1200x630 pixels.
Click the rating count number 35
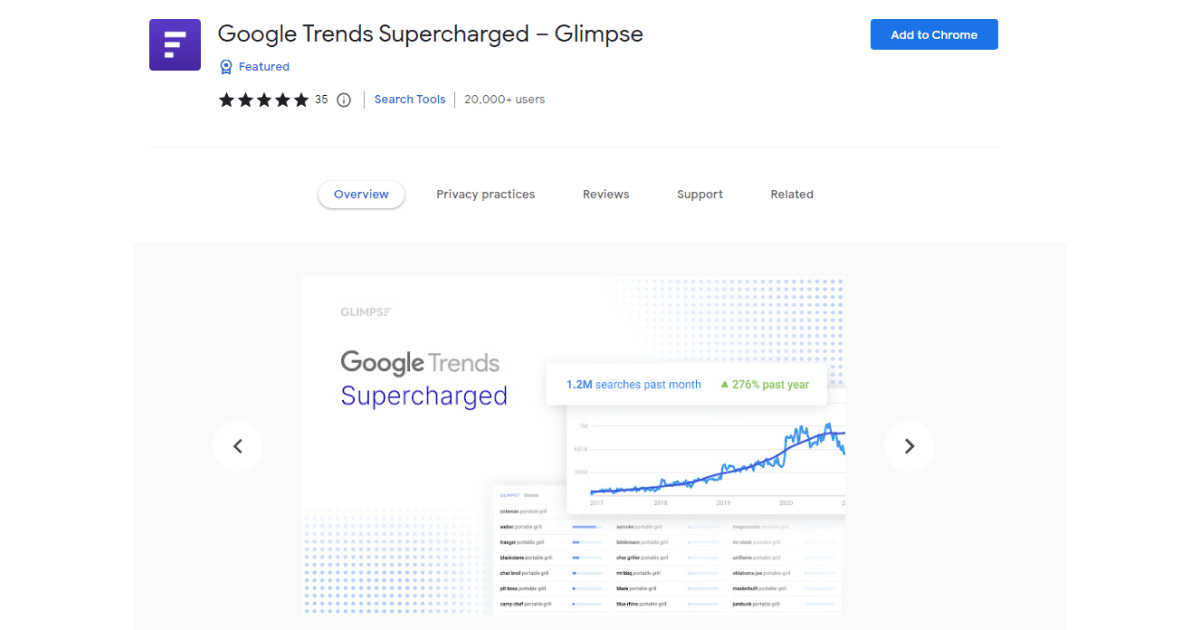[321, 100]
